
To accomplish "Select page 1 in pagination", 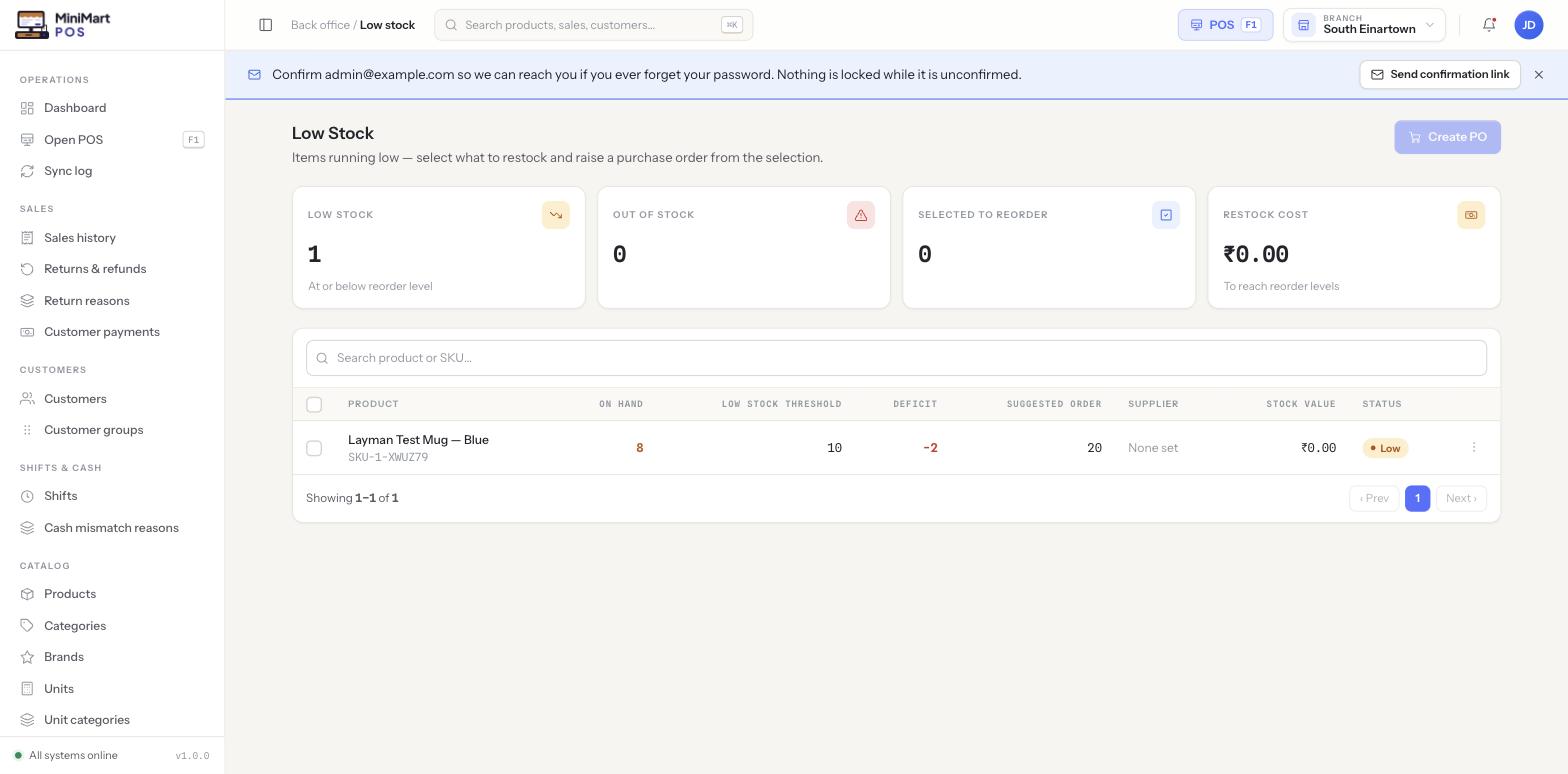I will coord(1417,498).
